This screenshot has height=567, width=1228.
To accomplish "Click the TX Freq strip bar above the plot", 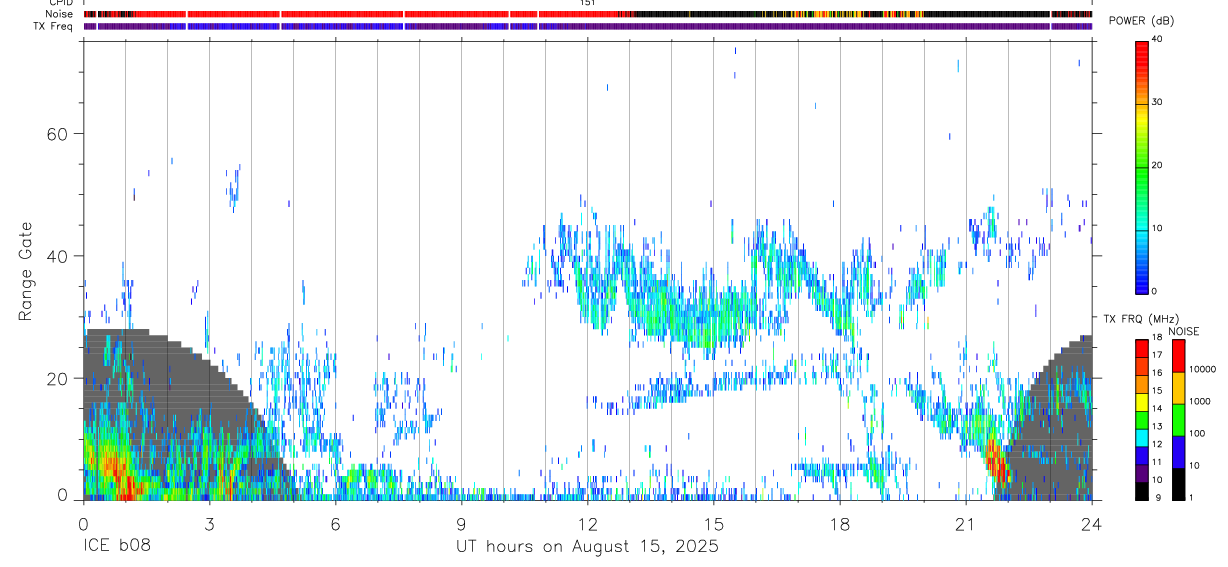I will [587, 26].
